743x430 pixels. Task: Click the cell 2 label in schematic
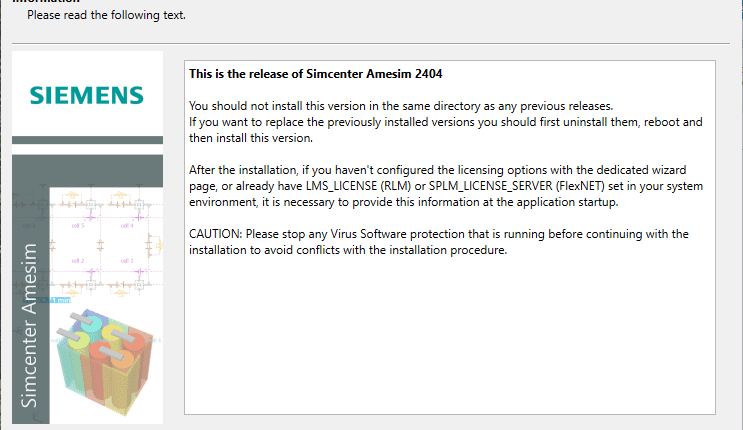click(78, 261)
